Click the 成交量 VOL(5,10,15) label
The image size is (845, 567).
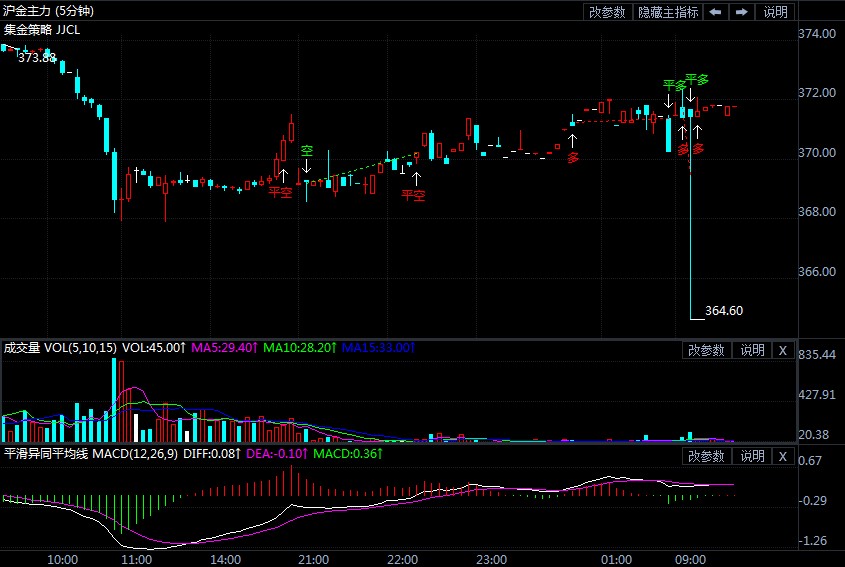click(60, 348)
